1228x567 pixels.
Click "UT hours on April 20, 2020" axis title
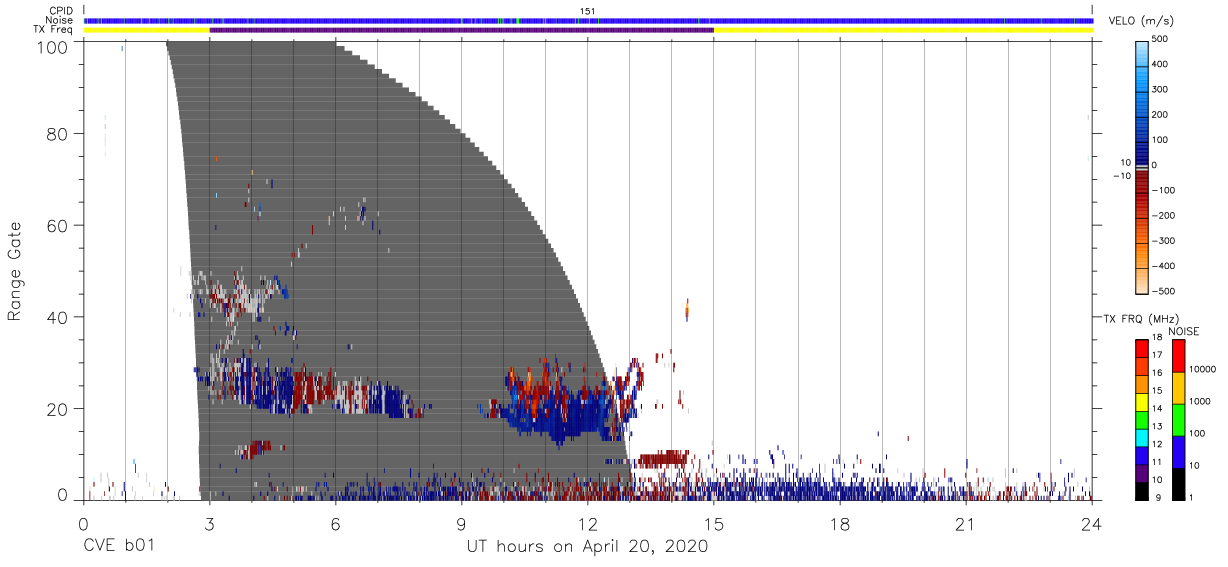click(x=587, y=547)
